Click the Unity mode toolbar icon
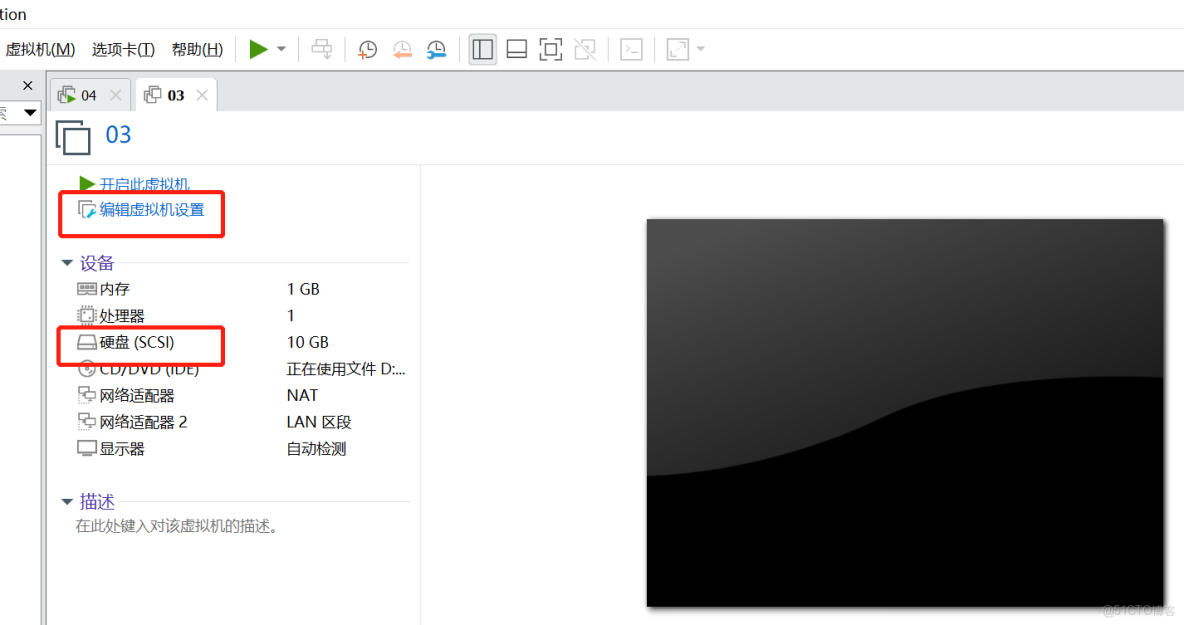Image resolution: width=1184 pixels, height=625 pixels. [x=585, y=50]
